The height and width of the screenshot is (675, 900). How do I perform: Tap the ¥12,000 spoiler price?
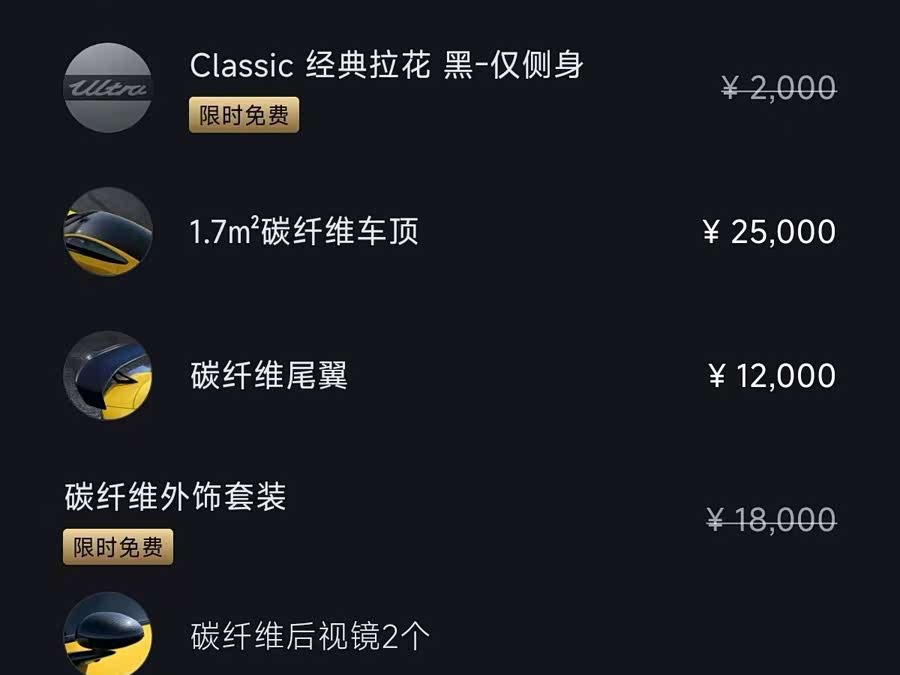771,376
